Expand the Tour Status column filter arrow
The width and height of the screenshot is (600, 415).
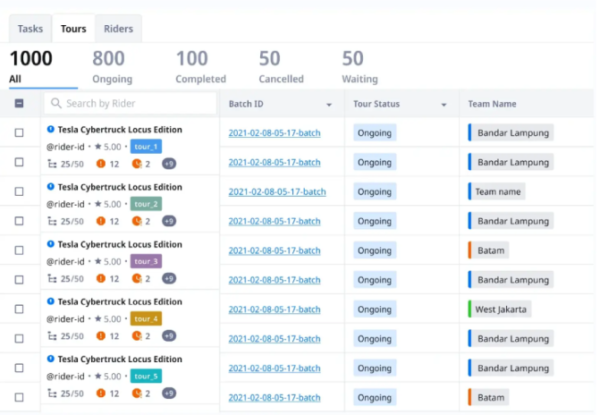coord(444,104)
